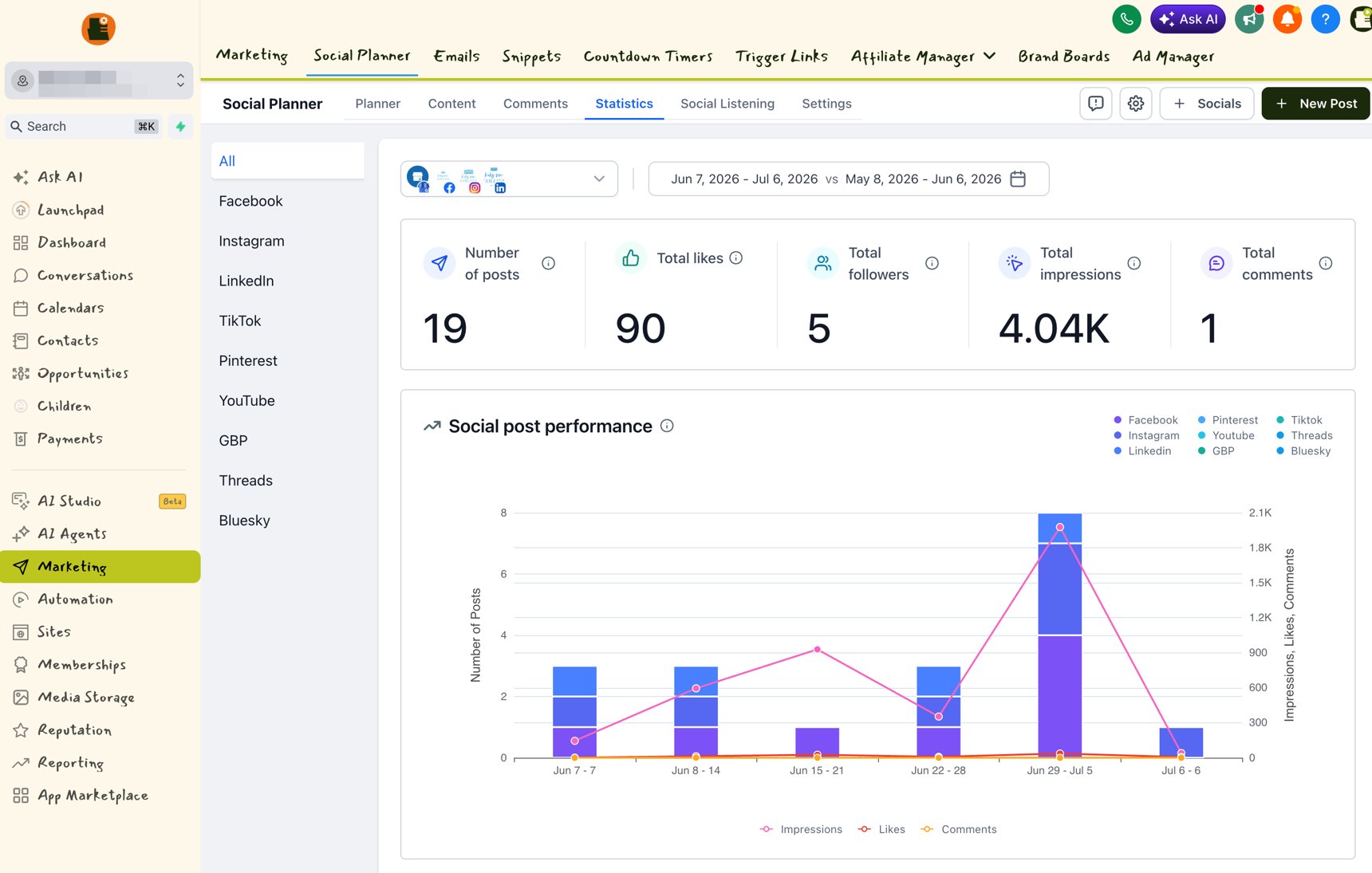Toggle Bluesky in the chart legend

click(1303, 450)
